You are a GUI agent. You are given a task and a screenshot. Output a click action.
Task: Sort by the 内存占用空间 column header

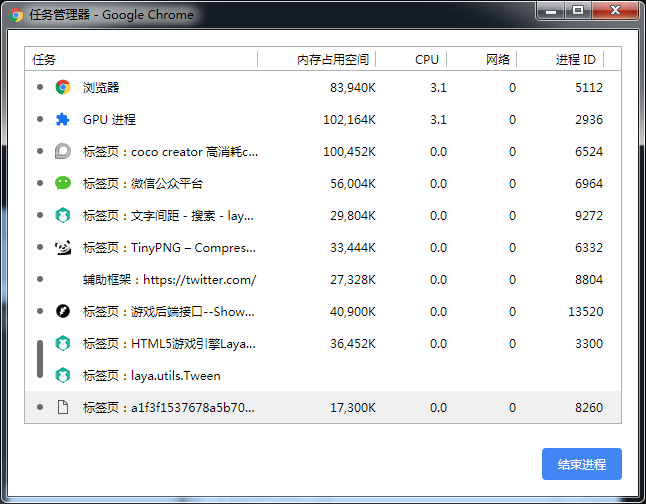(x=317, y=59)
